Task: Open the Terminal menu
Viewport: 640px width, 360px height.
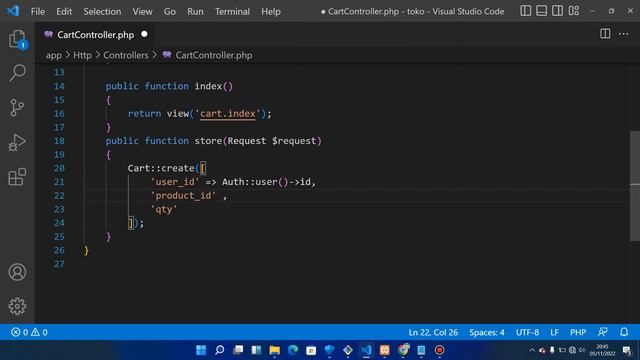Action: pos(232,11)
